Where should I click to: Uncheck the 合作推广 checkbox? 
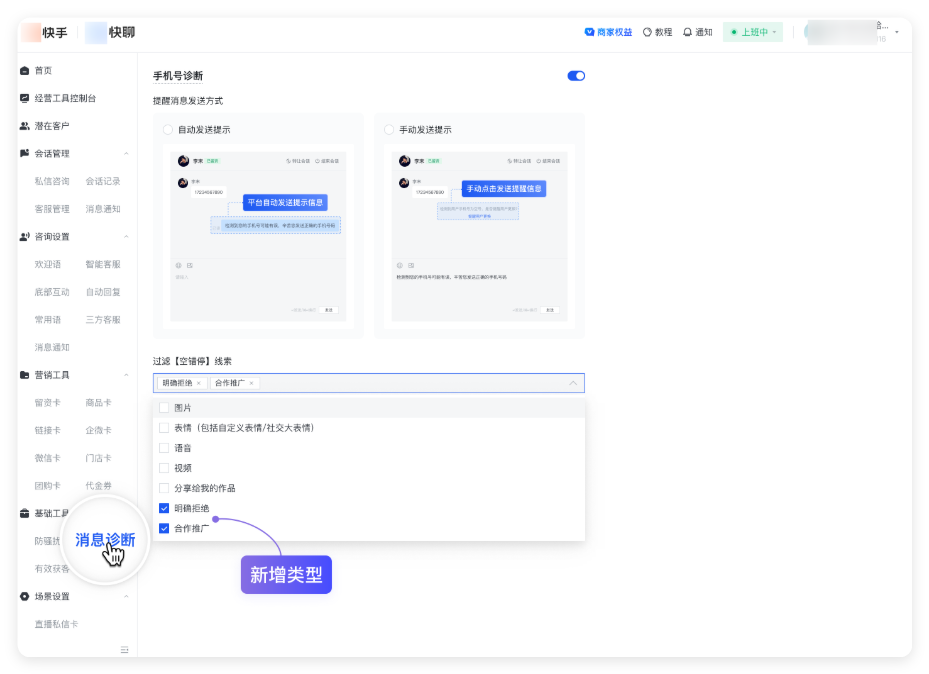click(x=164, y=528)
